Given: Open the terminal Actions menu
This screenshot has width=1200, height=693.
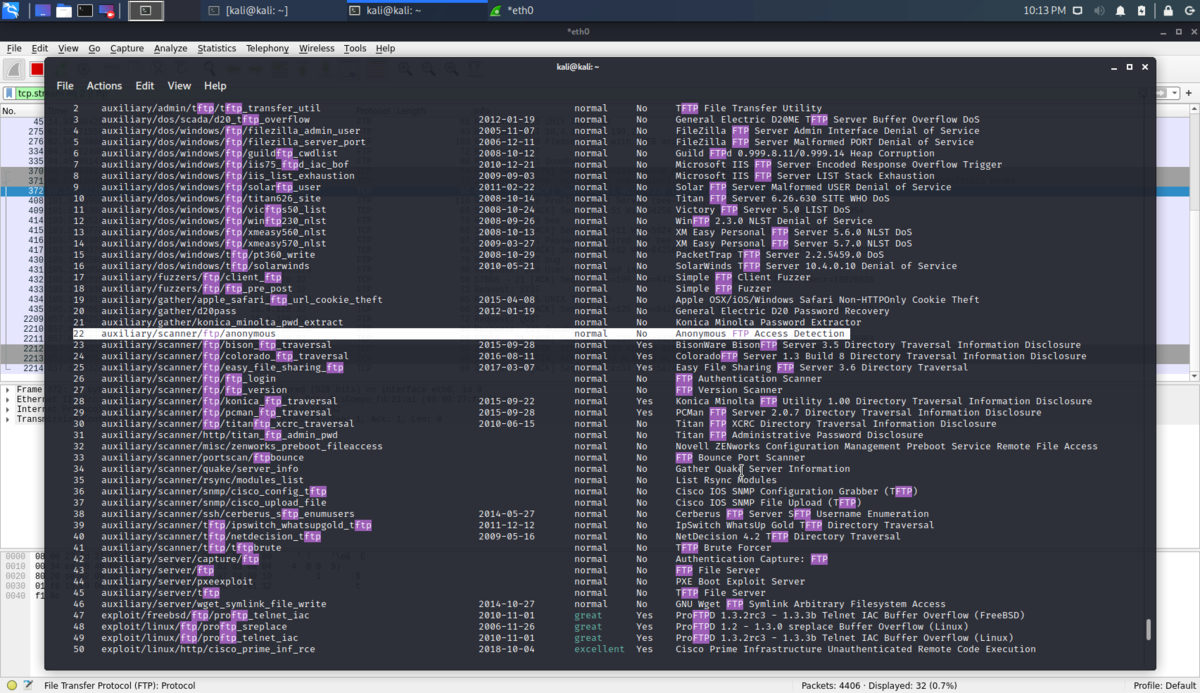Looking at the screenshot, I should pyautogui.click(x=104, y=86).
